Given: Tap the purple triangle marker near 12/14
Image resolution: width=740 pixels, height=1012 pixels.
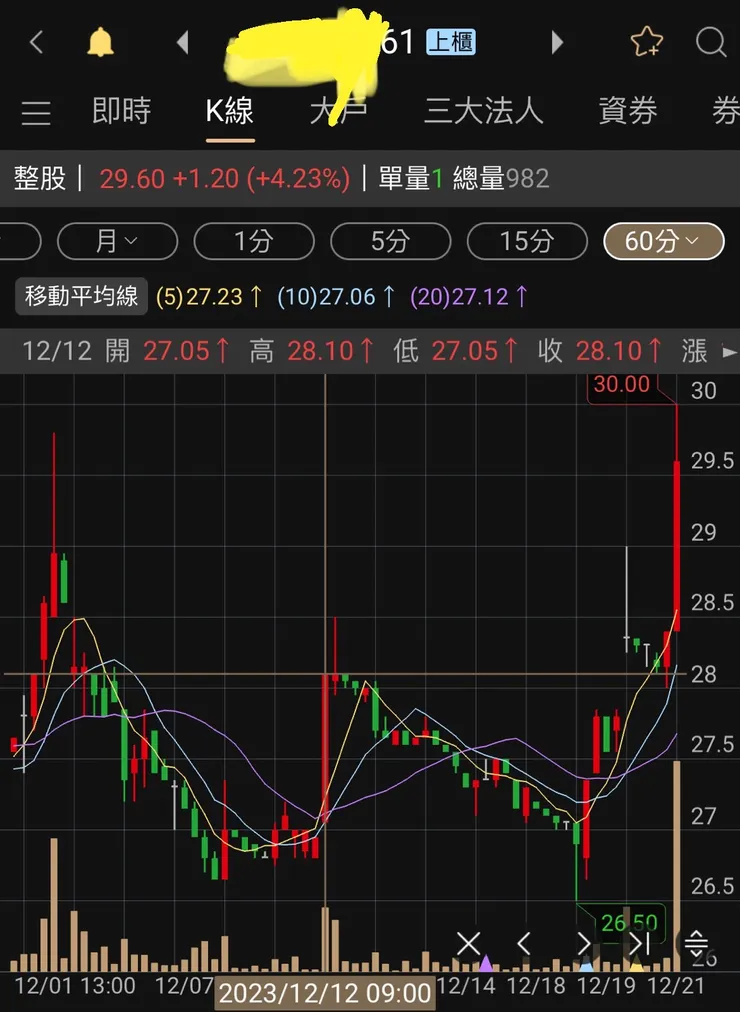Looking at the screenshot, I should pyautogui.click(x=486, y=964).
